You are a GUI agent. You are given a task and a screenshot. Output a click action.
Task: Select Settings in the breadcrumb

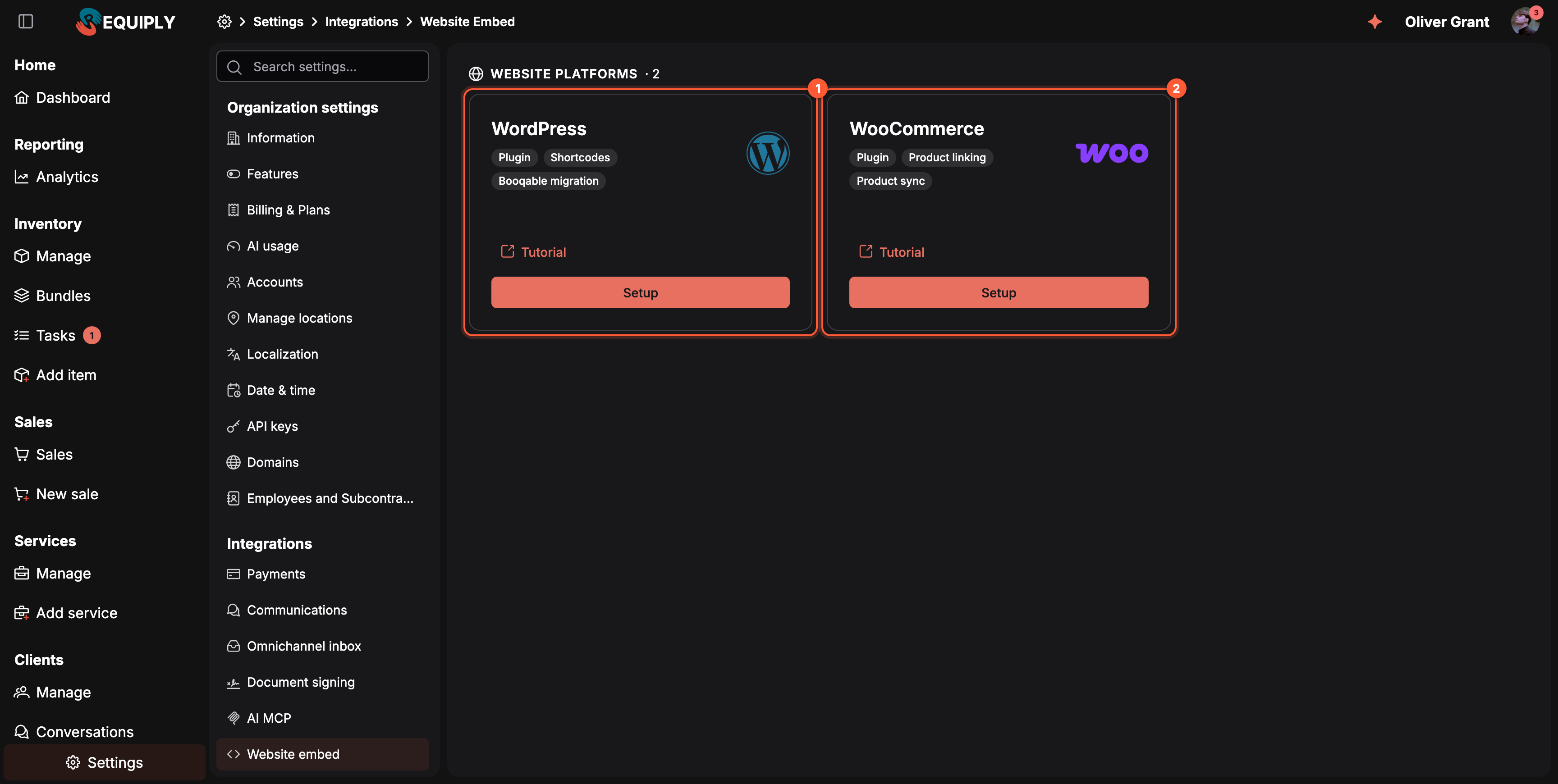click(278, 22)
